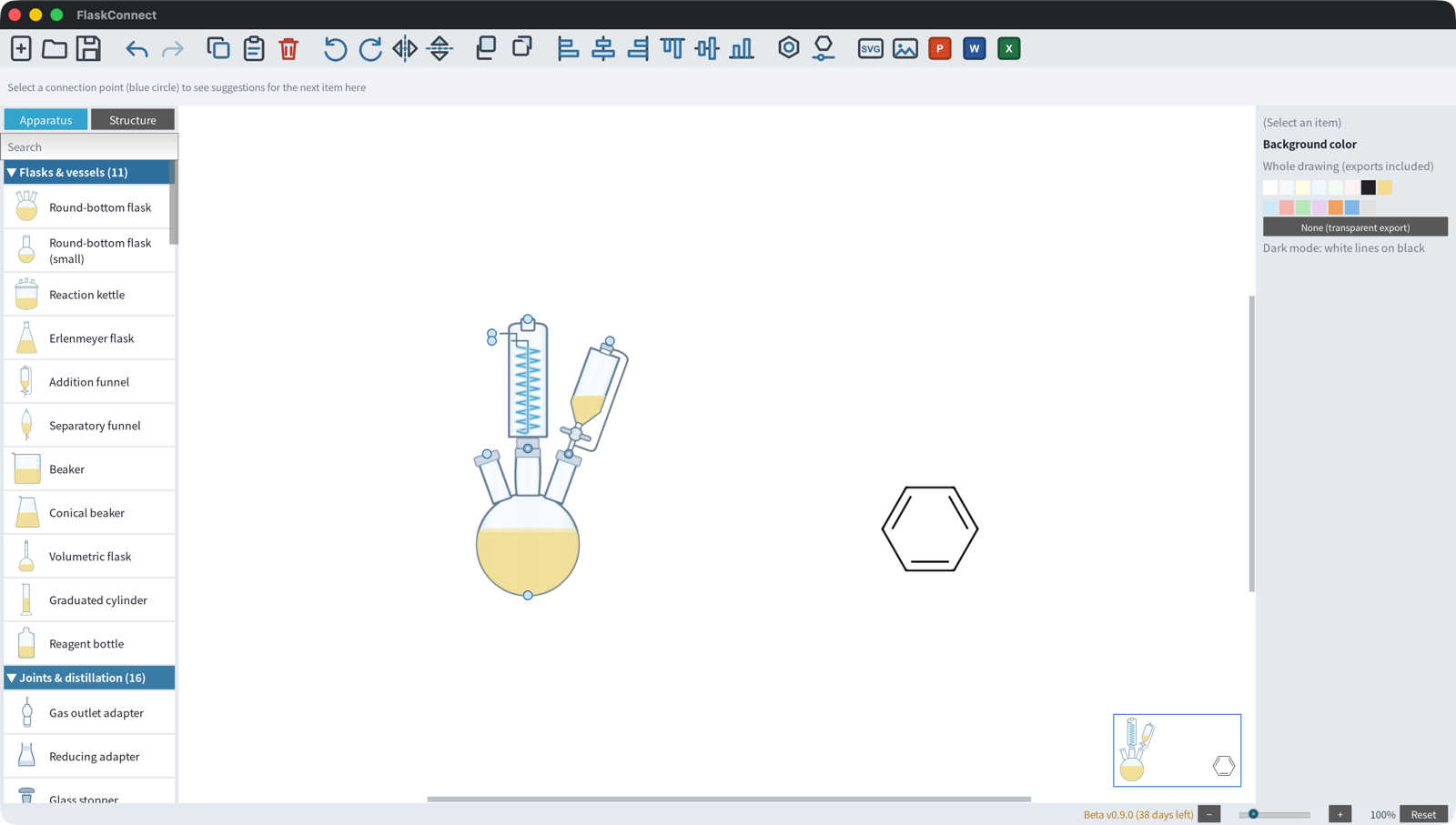Viewport: 1456px width, 825px height.
Task: Open a file with the folder icon
Action: [55, 48]
